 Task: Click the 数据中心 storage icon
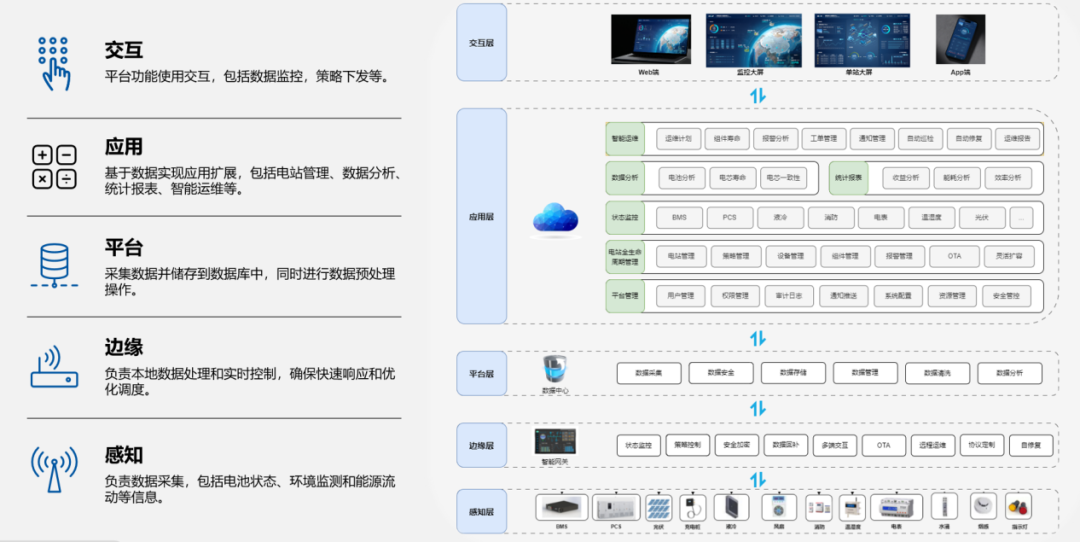point(554,369)
